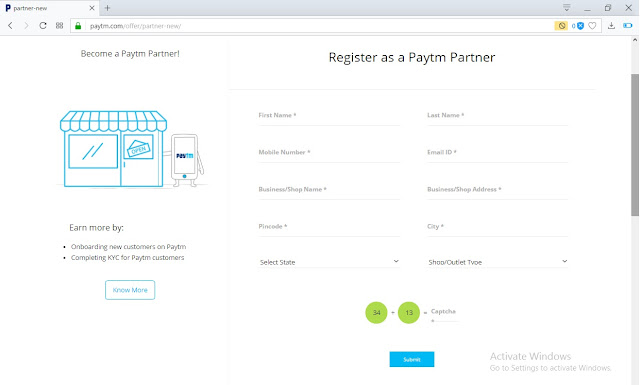Click the address bar URL
This screenshot has width=640, height=385.
[136, 26]
